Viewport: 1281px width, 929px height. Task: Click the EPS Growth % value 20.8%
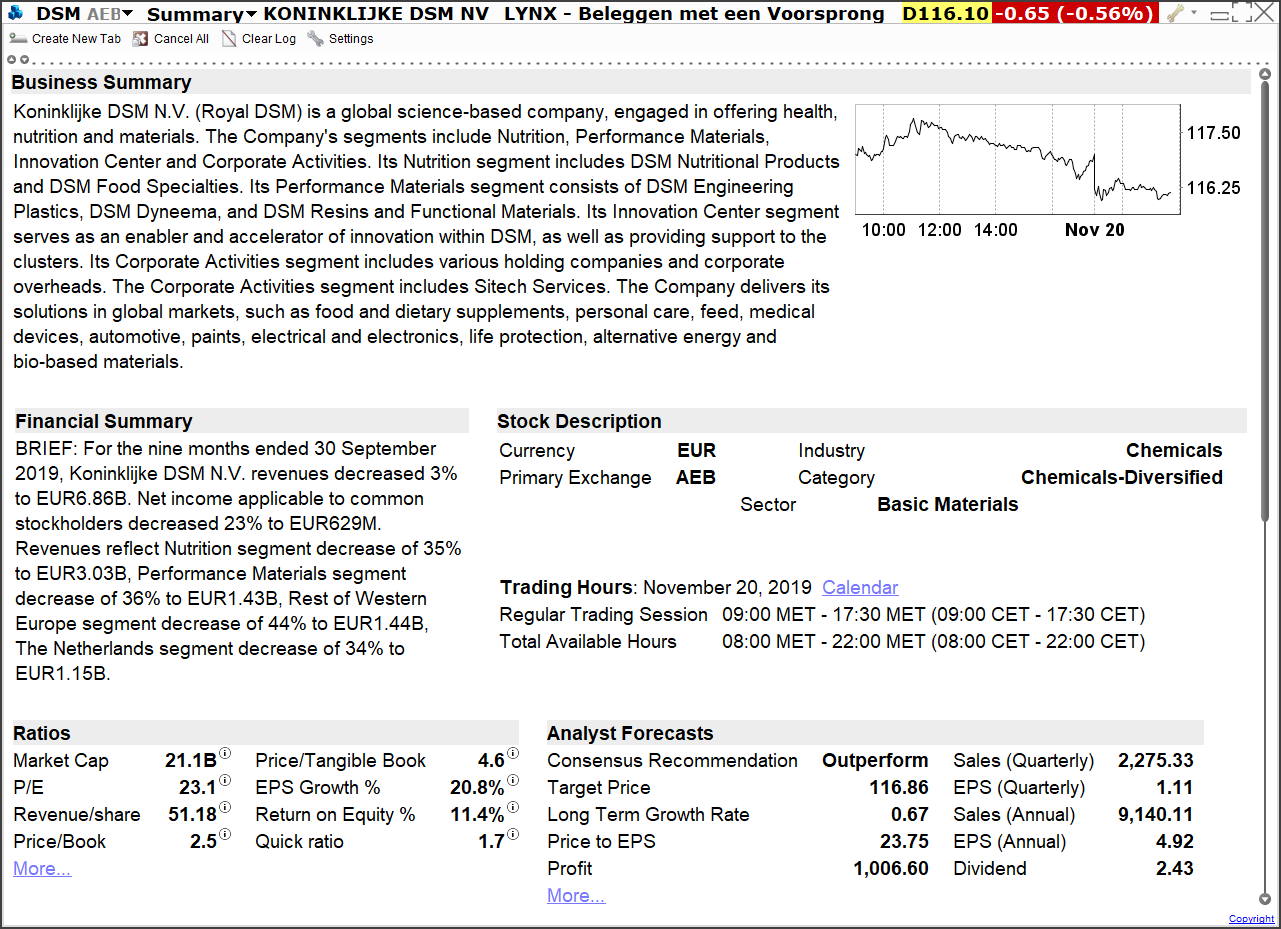[477, 787]
